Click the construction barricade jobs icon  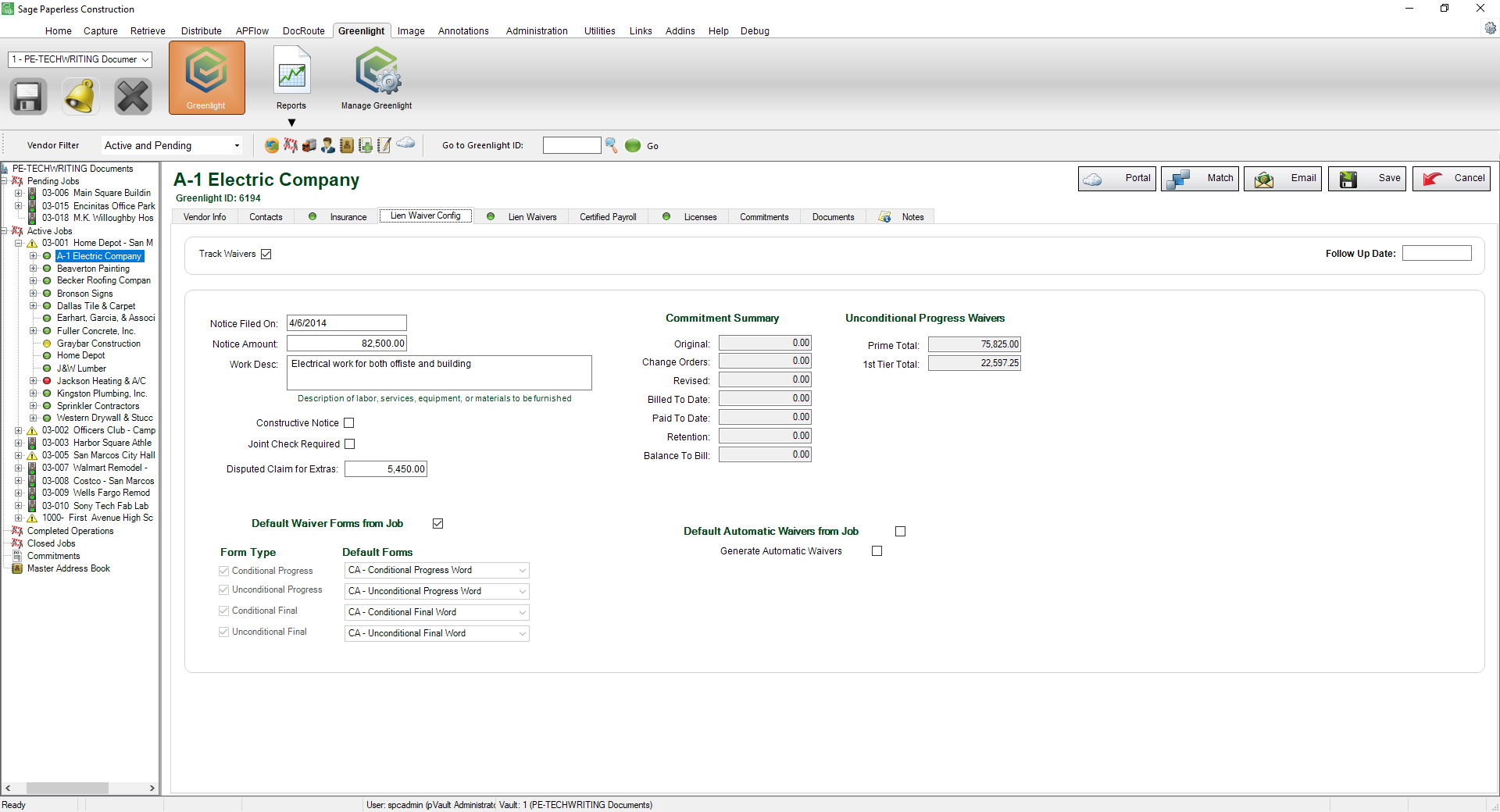pyautogui.click(x=291, y=145)
